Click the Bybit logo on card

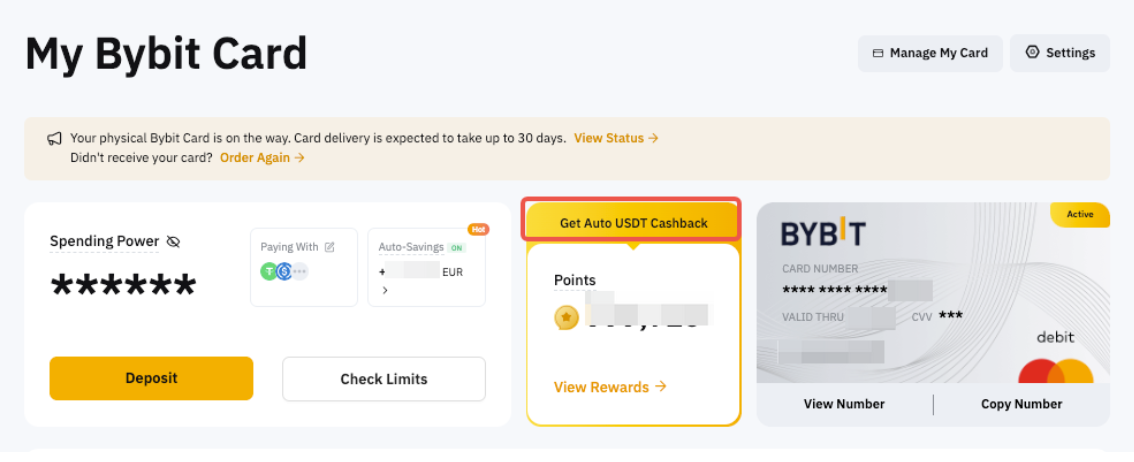823,234
